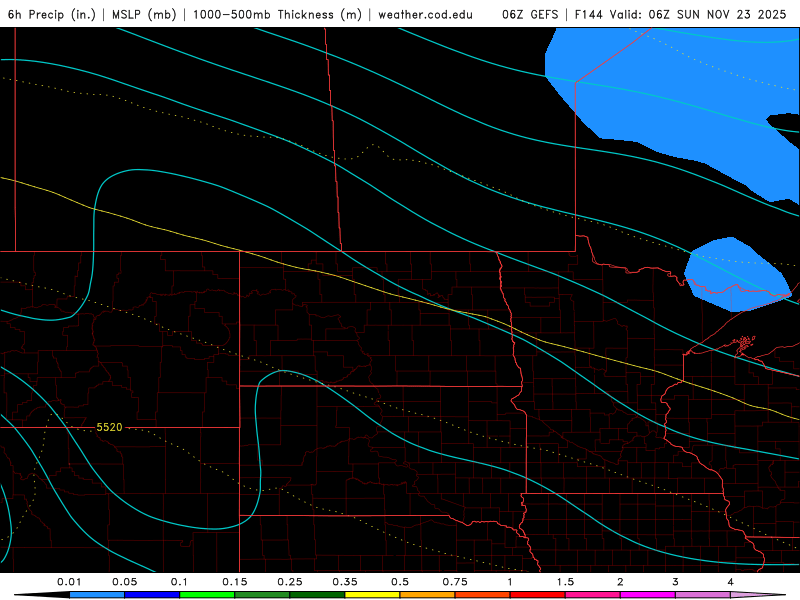Click the "weather.cod.edu" text in header

coord(426,14)
